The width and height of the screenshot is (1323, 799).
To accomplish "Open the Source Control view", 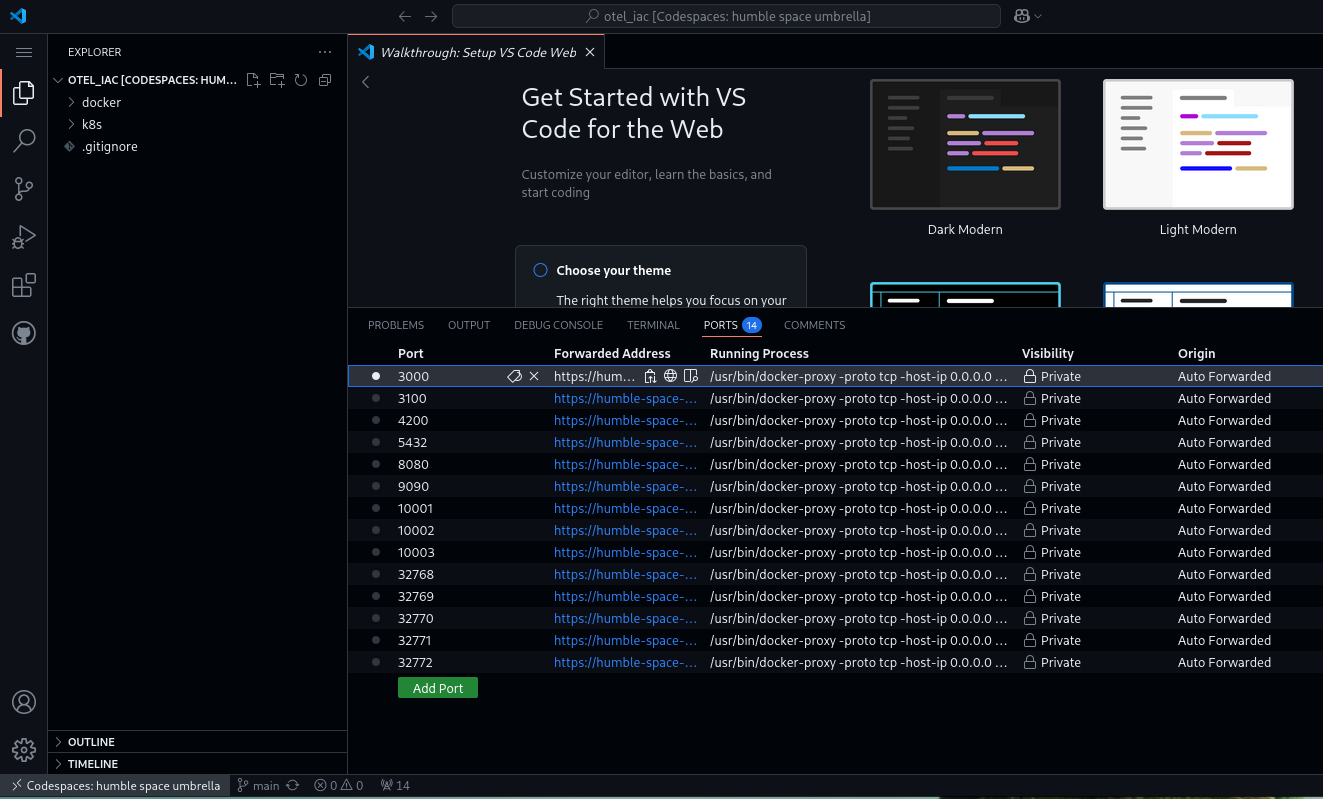I will click(24, 189).
